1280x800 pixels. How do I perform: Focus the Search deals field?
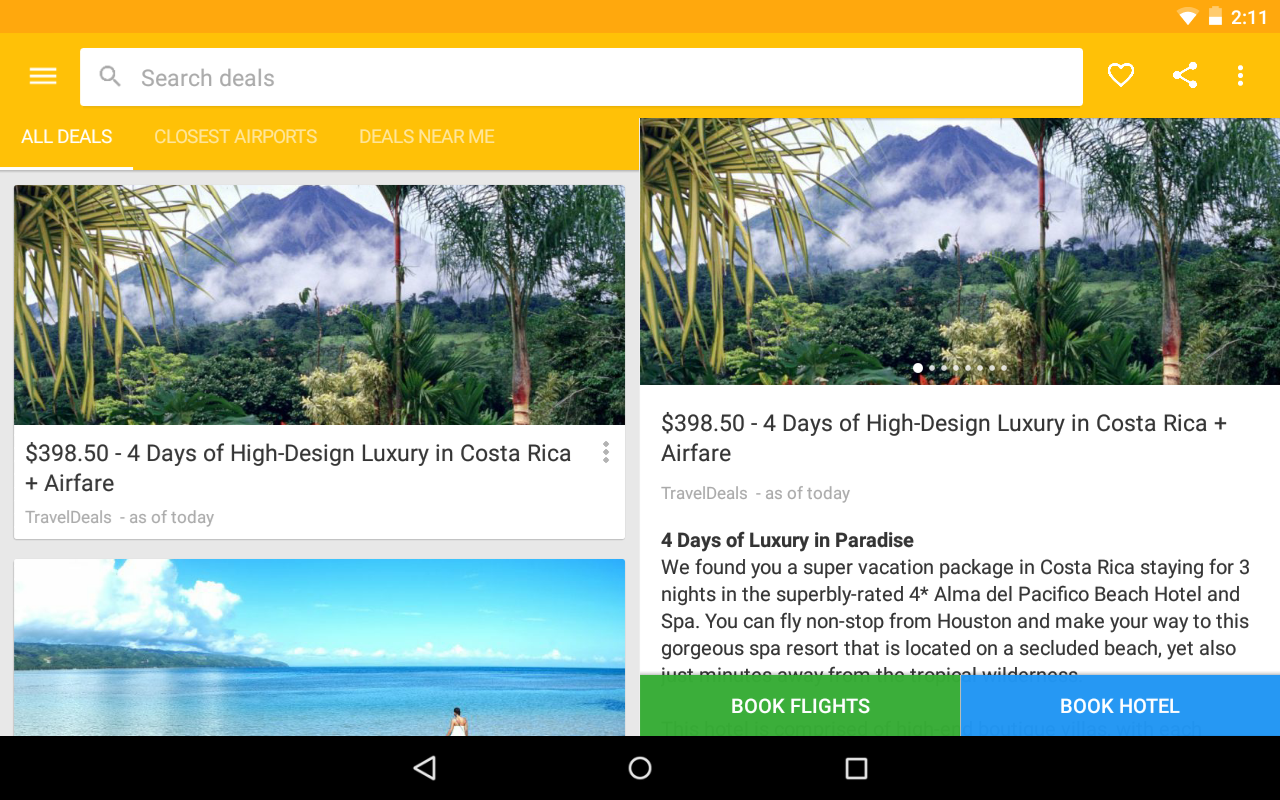[581, 77]
